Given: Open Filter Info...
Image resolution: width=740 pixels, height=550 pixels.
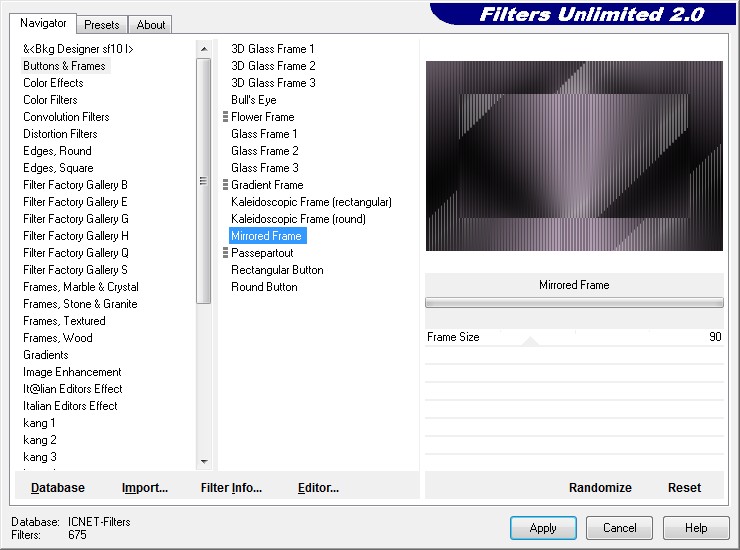Looking at the screenshot, I should click(x=231, y=487).
